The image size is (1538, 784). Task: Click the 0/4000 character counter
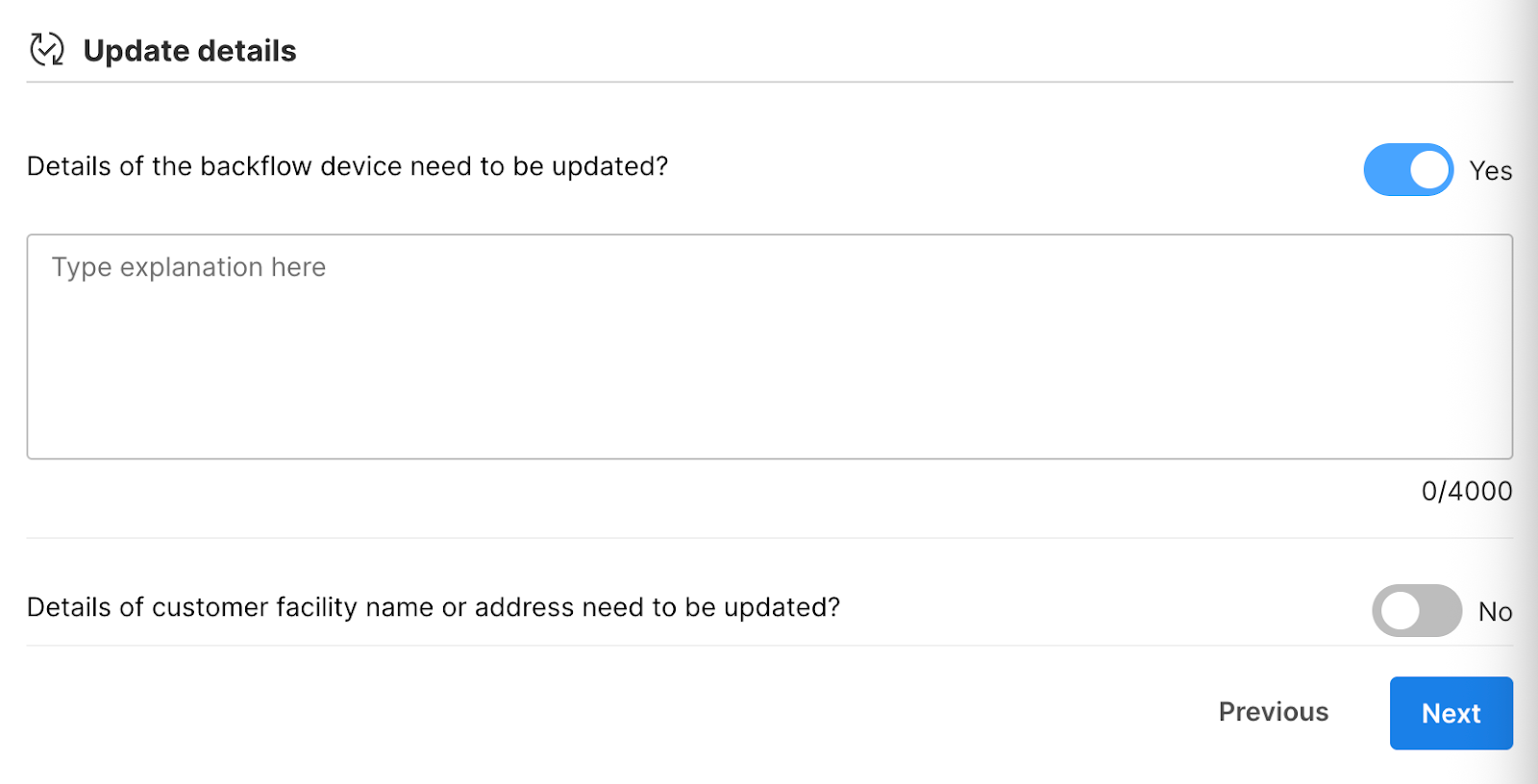[x=1466, y=491]
